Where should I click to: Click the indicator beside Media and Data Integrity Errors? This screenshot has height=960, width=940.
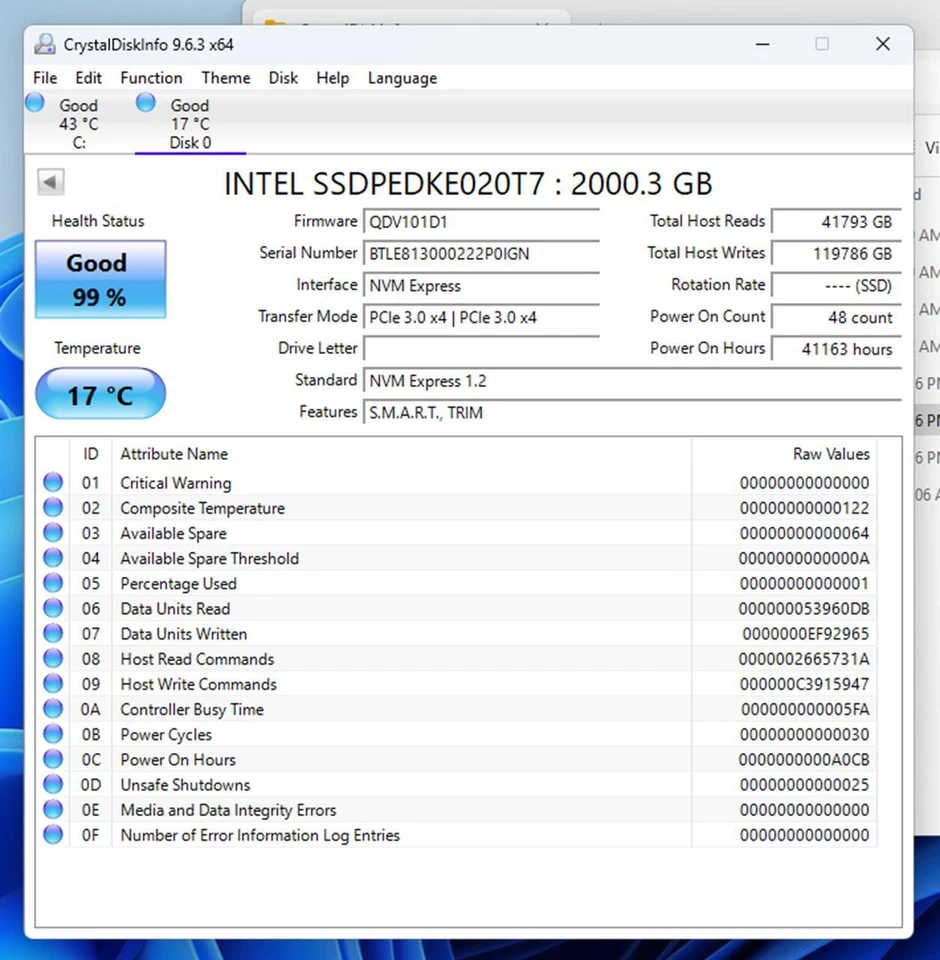tap(52, 809)
